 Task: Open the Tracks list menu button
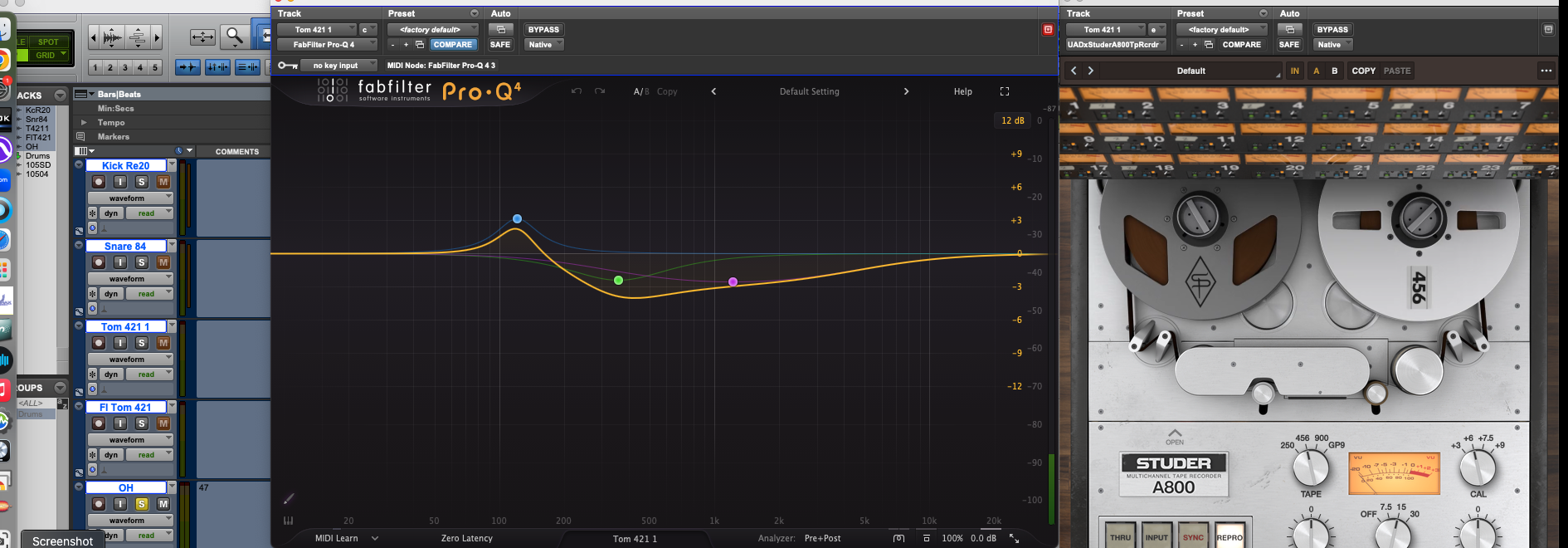[61, 95]
